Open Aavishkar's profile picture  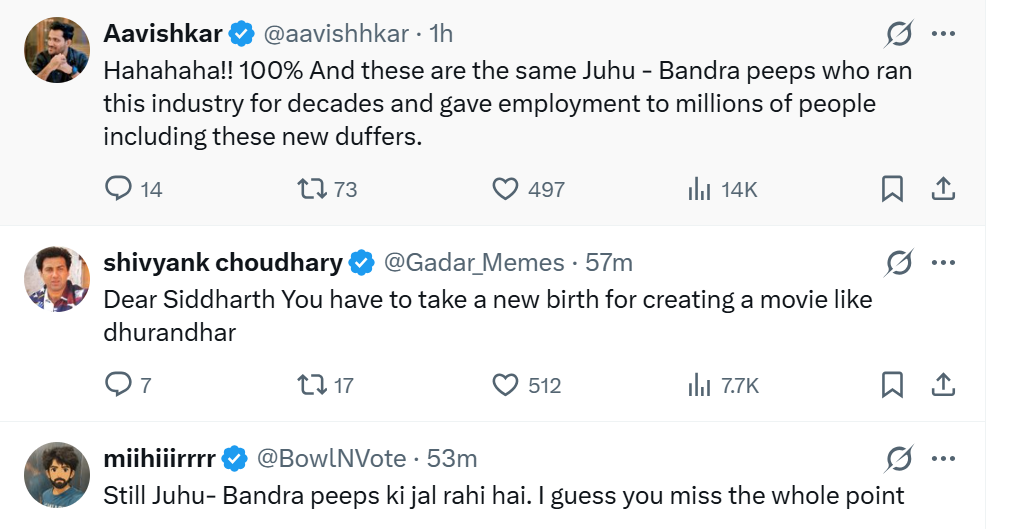(58, 50)
